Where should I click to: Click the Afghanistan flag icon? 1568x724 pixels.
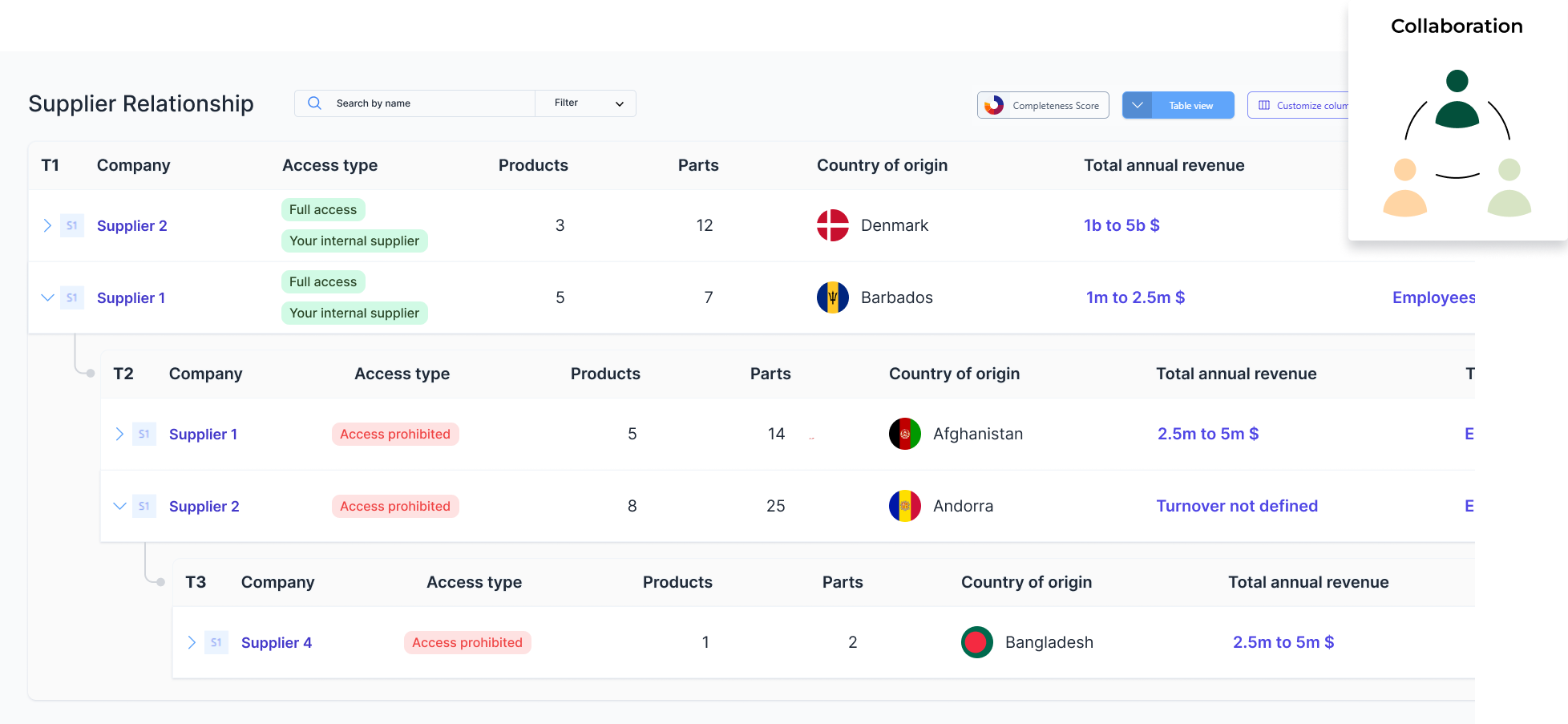pos(905,434)
